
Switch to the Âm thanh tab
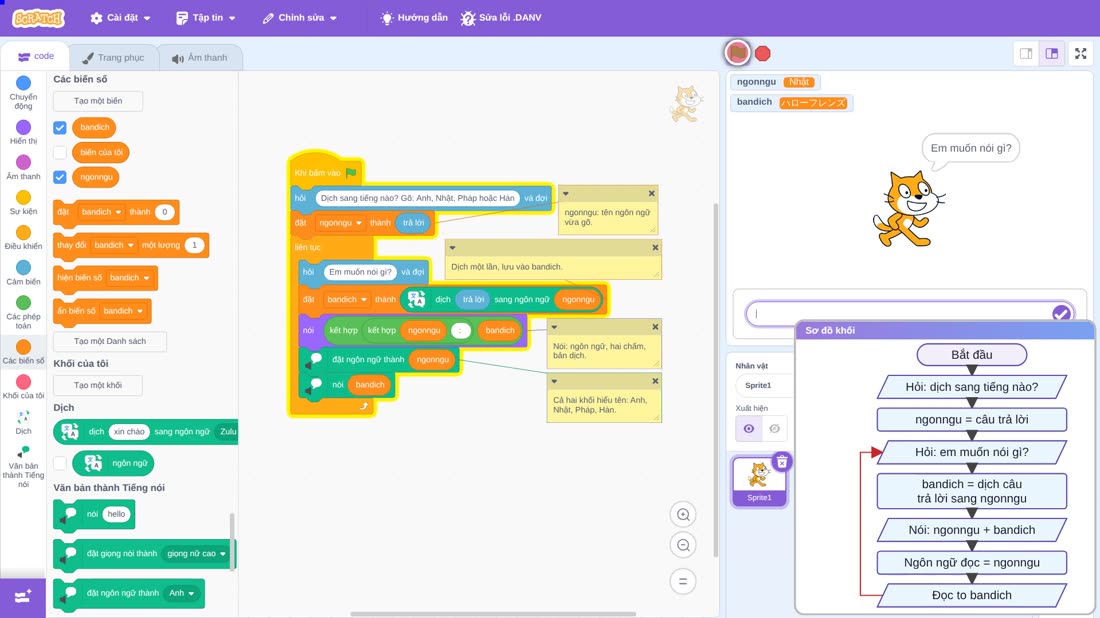pyautogui.click(x=200, y=58)
